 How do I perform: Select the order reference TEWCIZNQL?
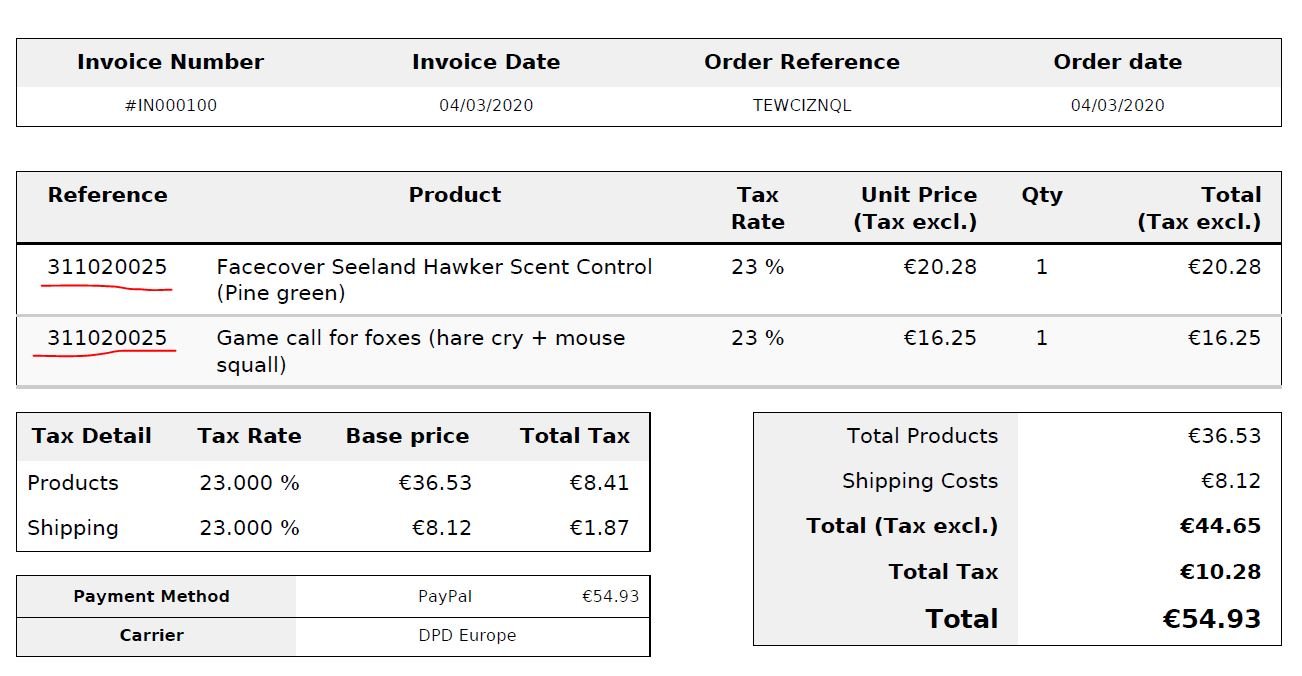[802, 105]
